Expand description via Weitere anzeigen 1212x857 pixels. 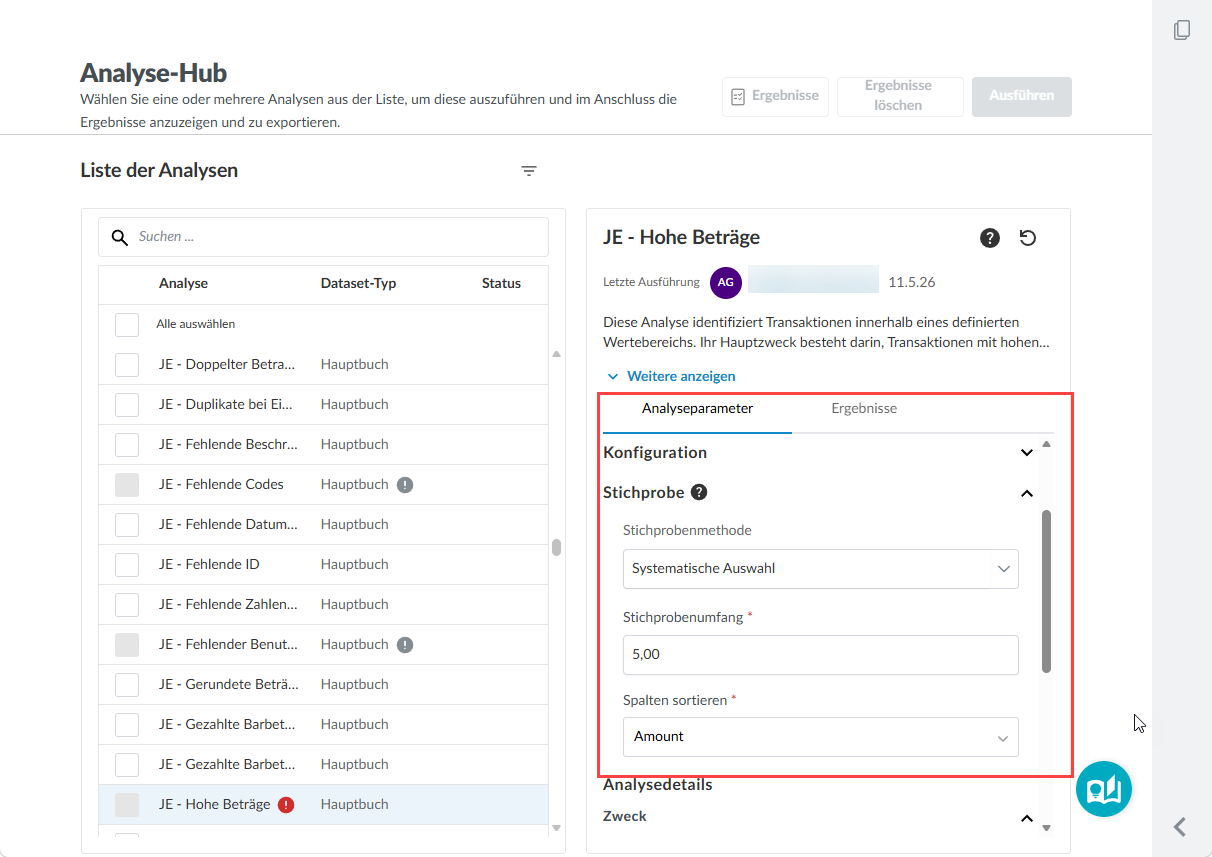click(x=671, y=377)
